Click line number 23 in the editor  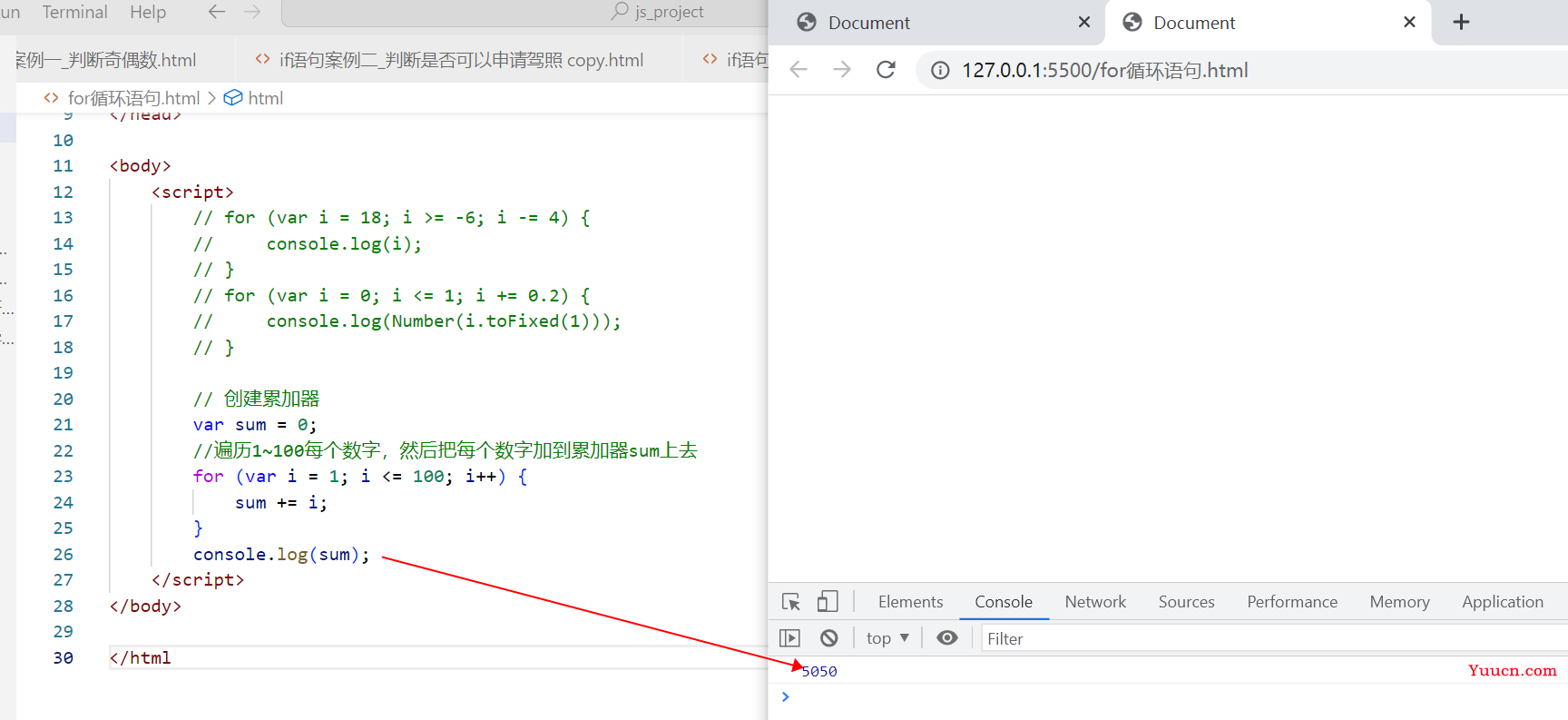(x=63, y=477)
